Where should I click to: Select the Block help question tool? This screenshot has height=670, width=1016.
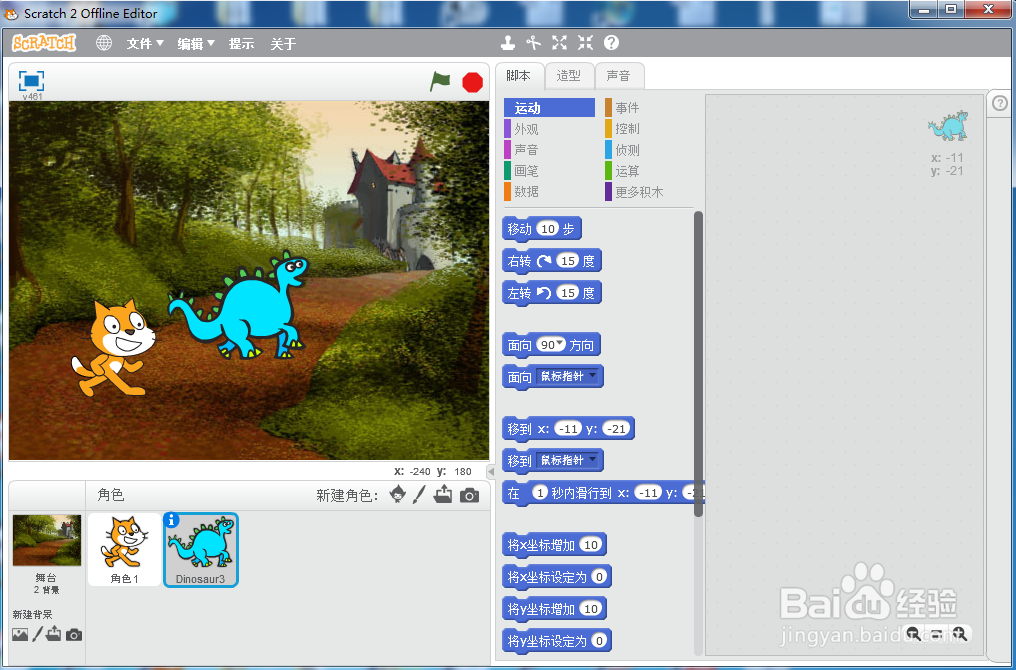pyautogui.click(x=611, y=43)
